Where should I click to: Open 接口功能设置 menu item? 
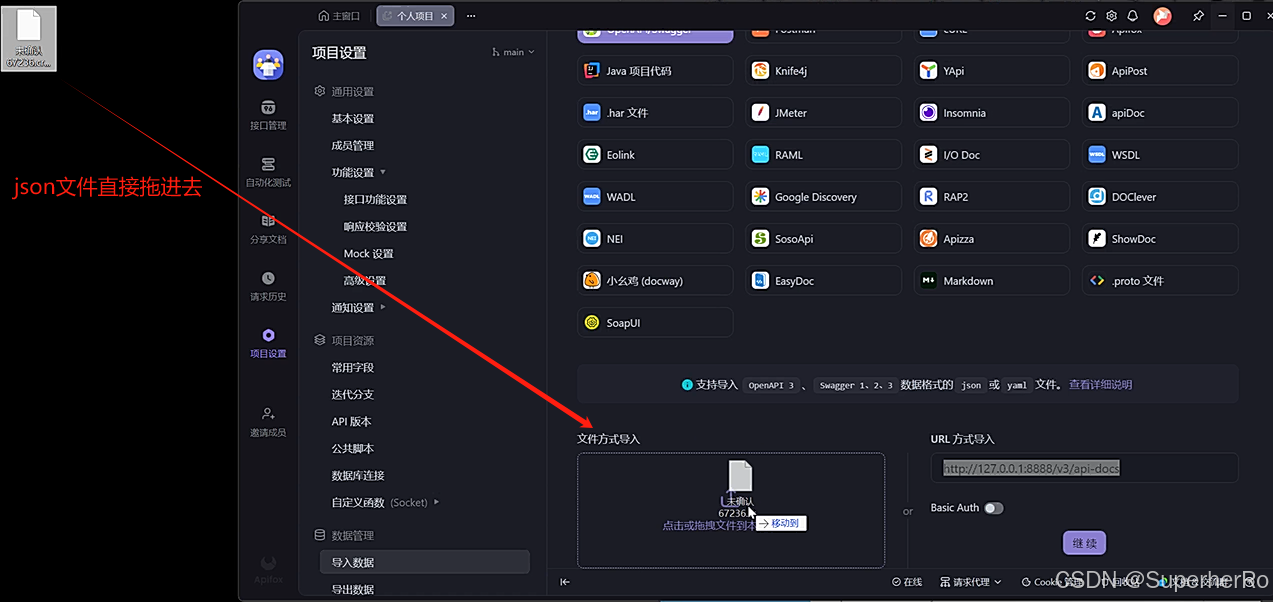click(375, 199)
